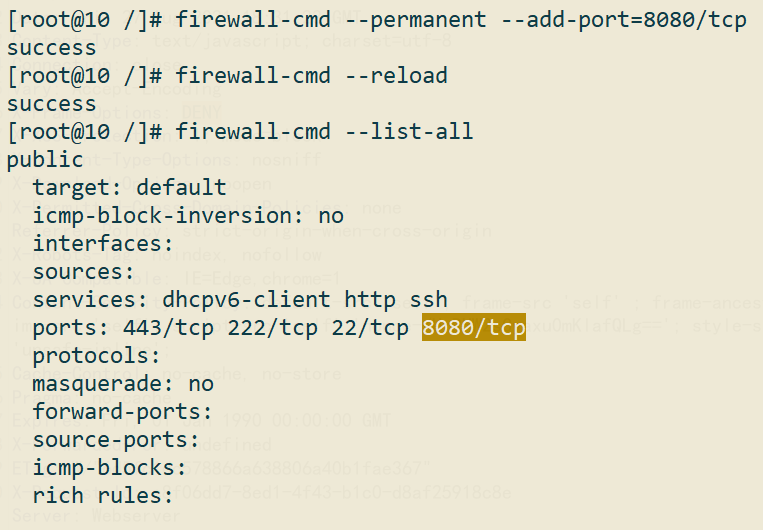Click the firewall-cmd --reload command line
The image size is (763, 530).
228,76
